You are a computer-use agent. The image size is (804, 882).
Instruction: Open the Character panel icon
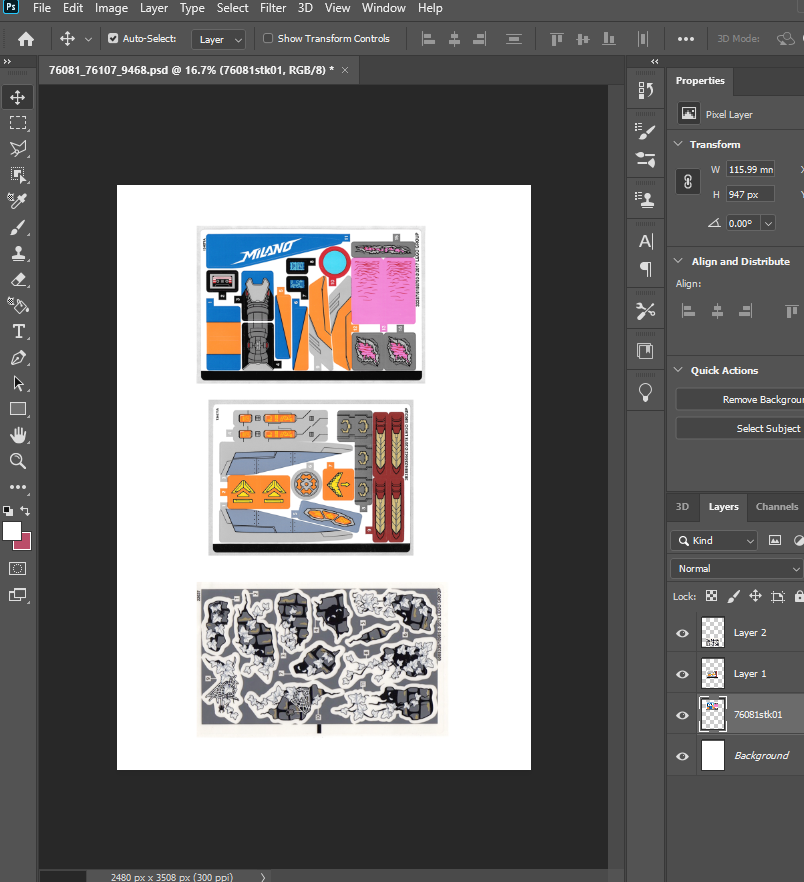pos(645,242)
